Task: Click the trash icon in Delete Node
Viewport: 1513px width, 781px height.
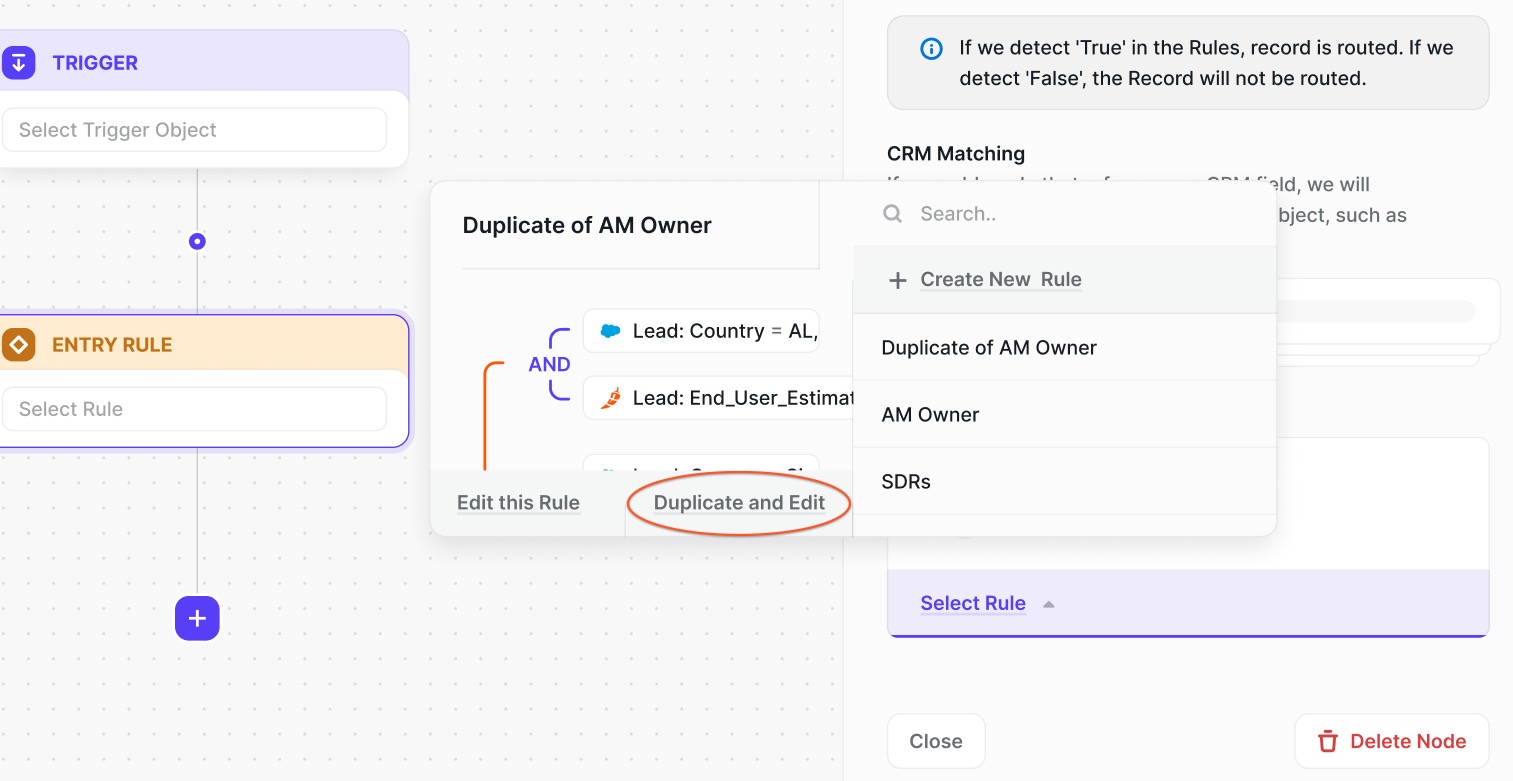Action: point(1328,742)
